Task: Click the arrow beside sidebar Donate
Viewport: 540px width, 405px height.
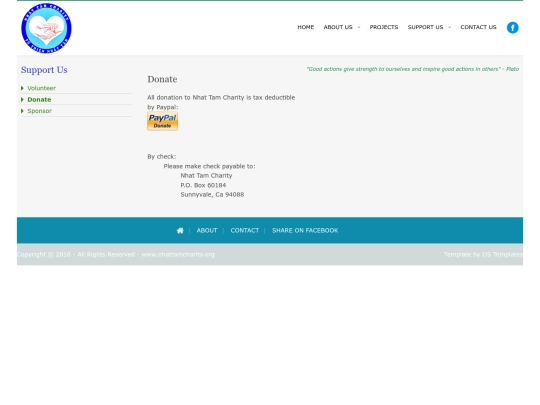Action: tap(22, 100)
